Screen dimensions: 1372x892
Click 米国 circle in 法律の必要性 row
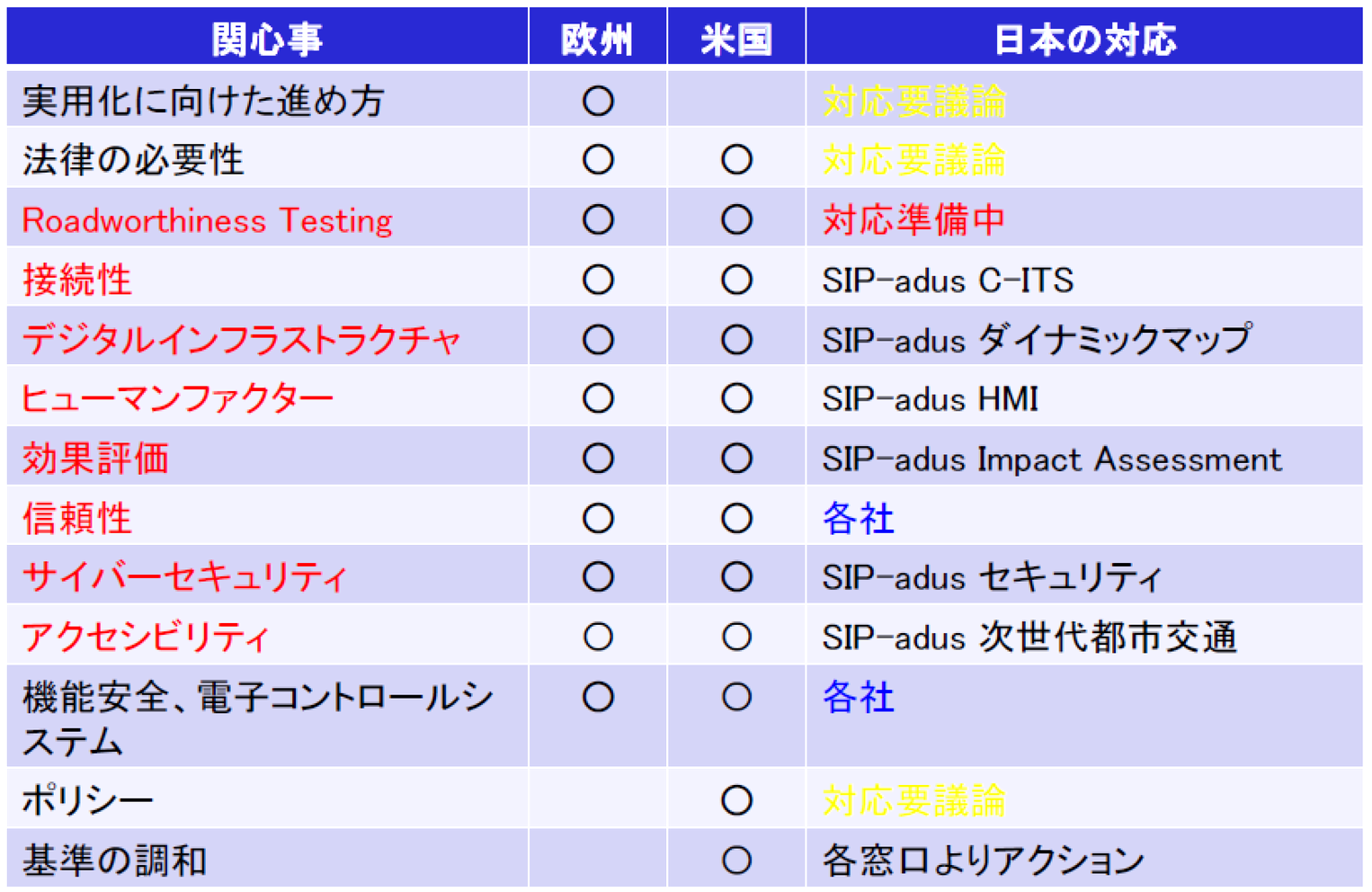[x=736, y=160]
